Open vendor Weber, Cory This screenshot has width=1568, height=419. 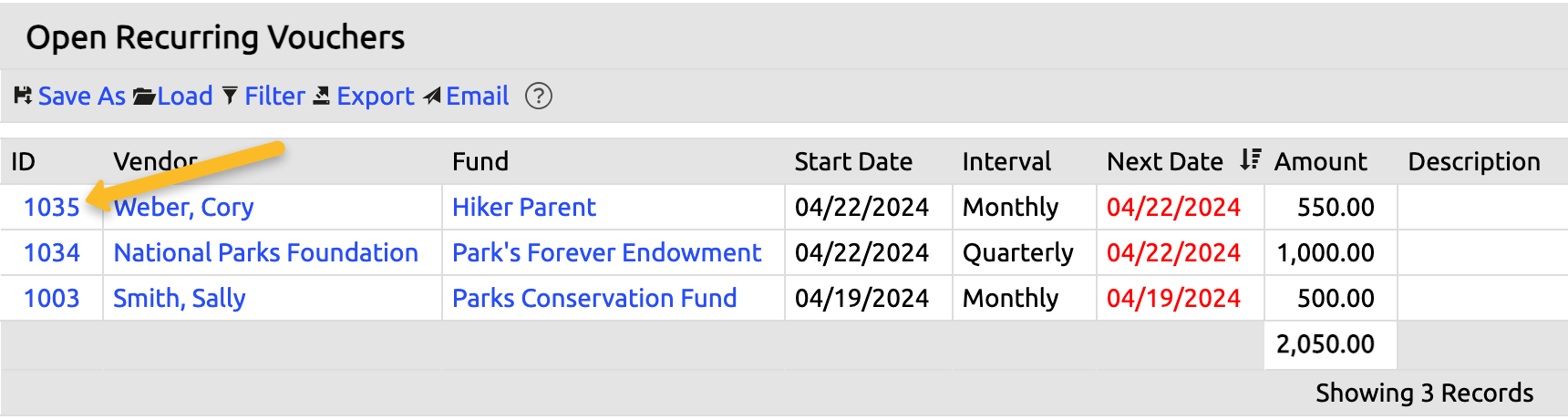click(184, 208)
